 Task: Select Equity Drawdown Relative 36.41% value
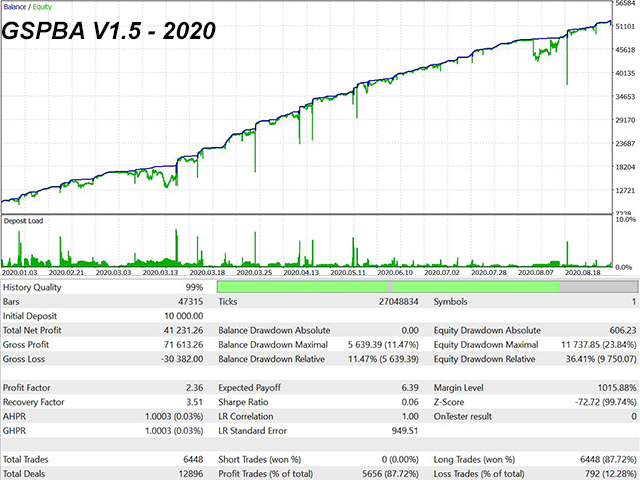click(601, 359)
